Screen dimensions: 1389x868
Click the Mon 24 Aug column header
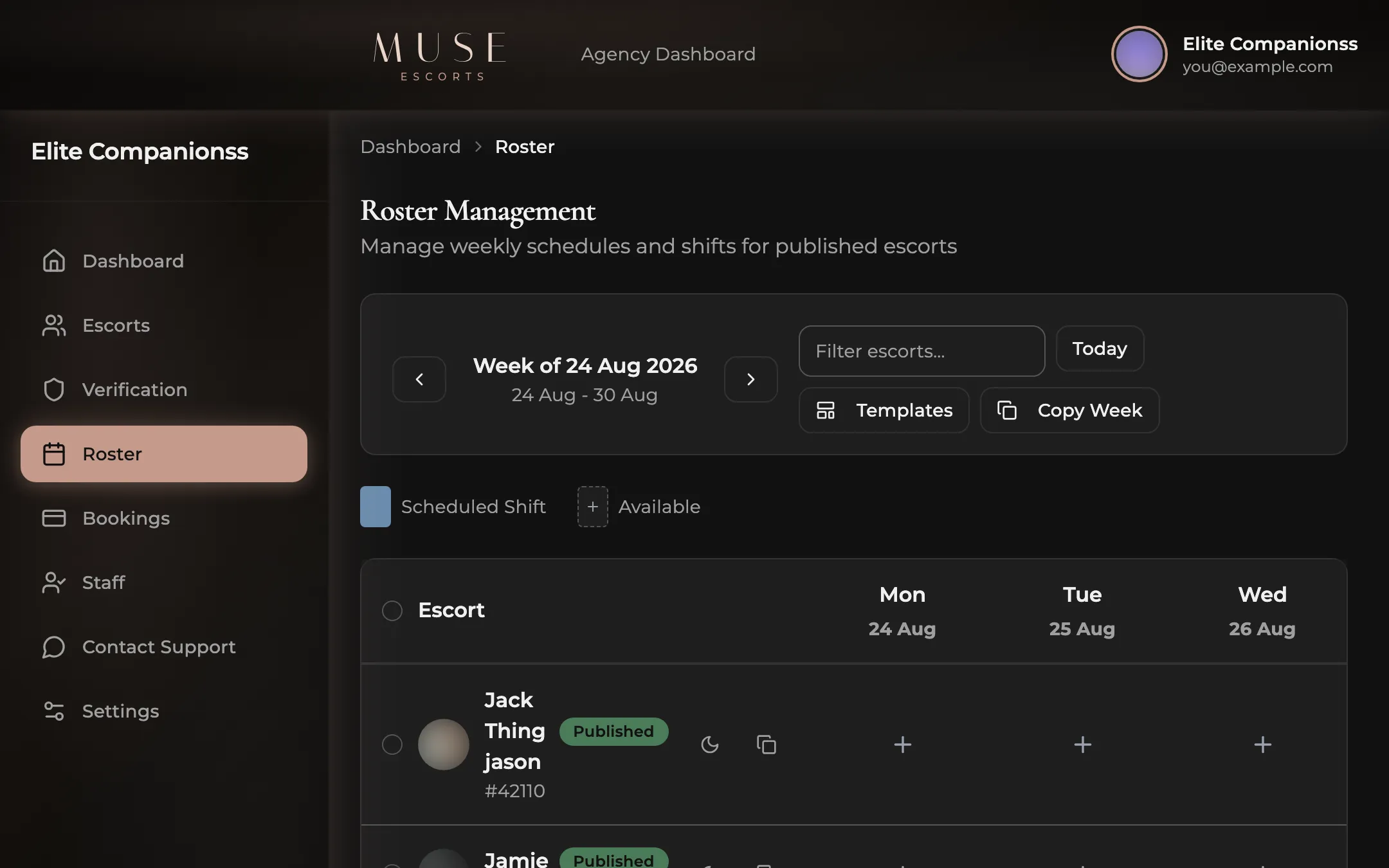[x=902, y=611]
